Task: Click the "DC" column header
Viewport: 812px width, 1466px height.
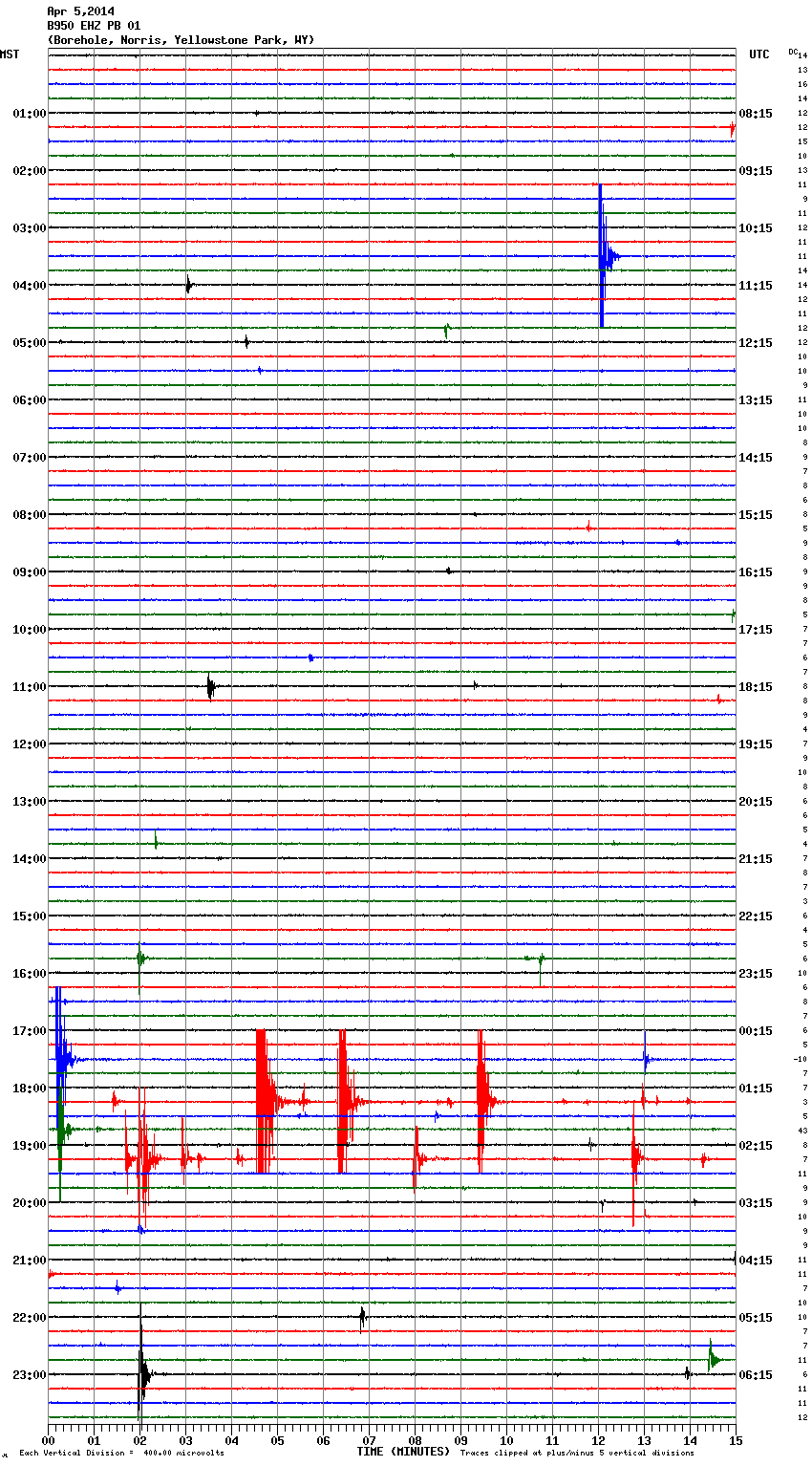Action: (x=793, y=52)
